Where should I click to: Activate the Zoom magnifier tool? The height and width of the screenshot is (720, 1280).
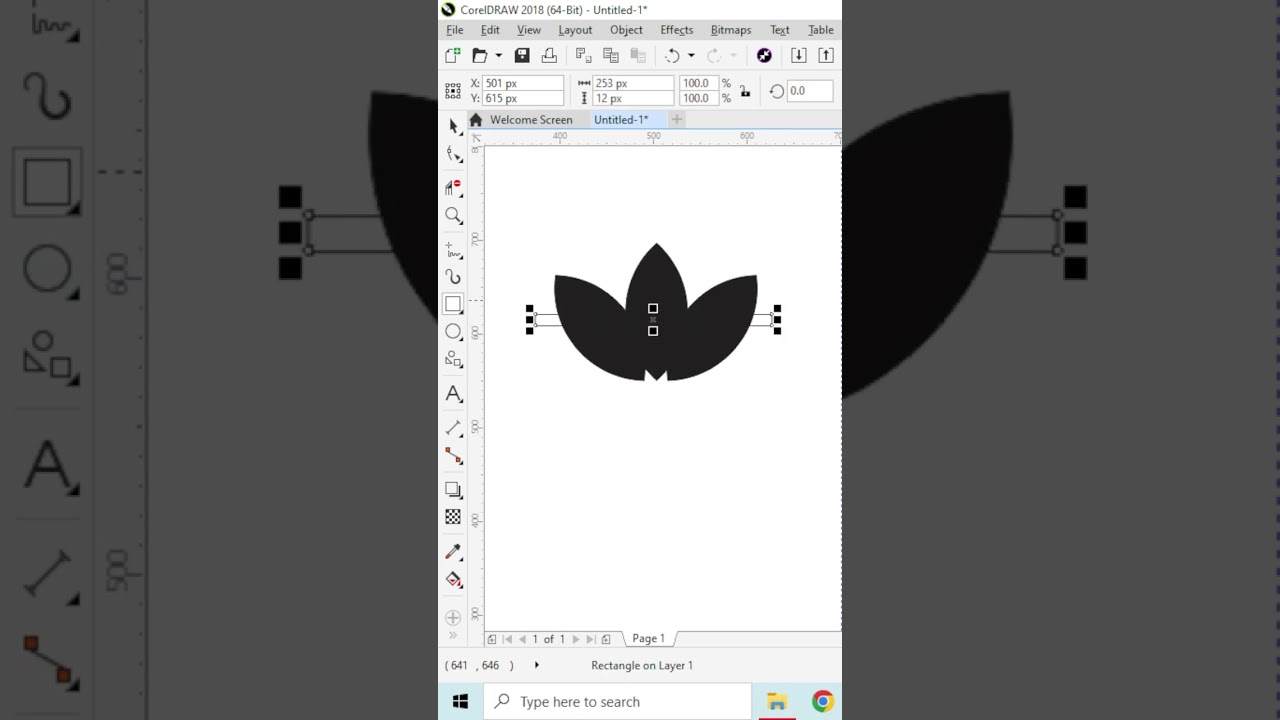coord(454,216)
